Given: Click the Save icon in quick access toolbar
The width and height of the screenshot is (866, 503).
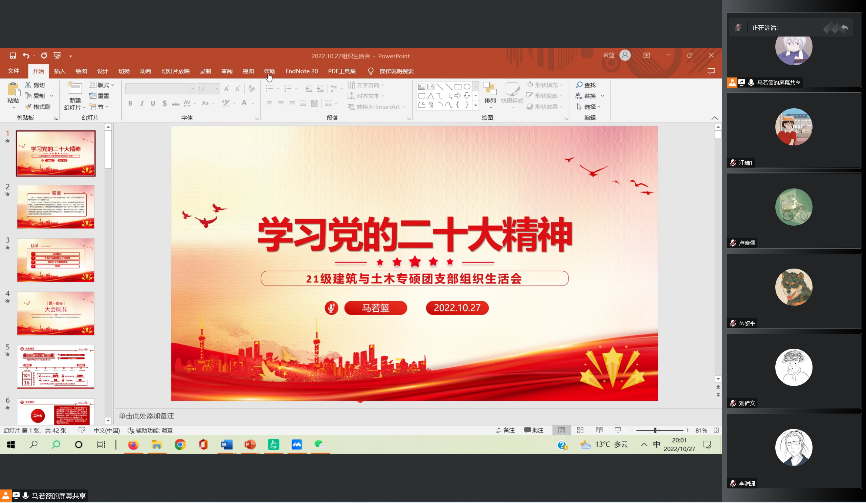Looking at the screenshot, I should (10, 56).
